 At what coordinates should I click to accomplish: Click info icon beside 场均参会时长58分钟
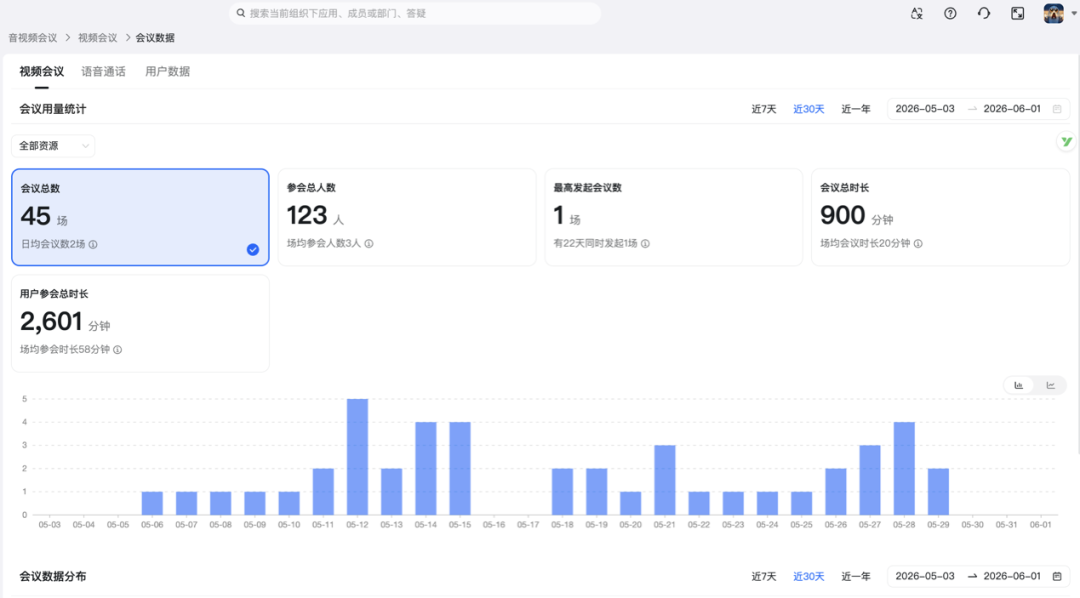coord(118,349)
